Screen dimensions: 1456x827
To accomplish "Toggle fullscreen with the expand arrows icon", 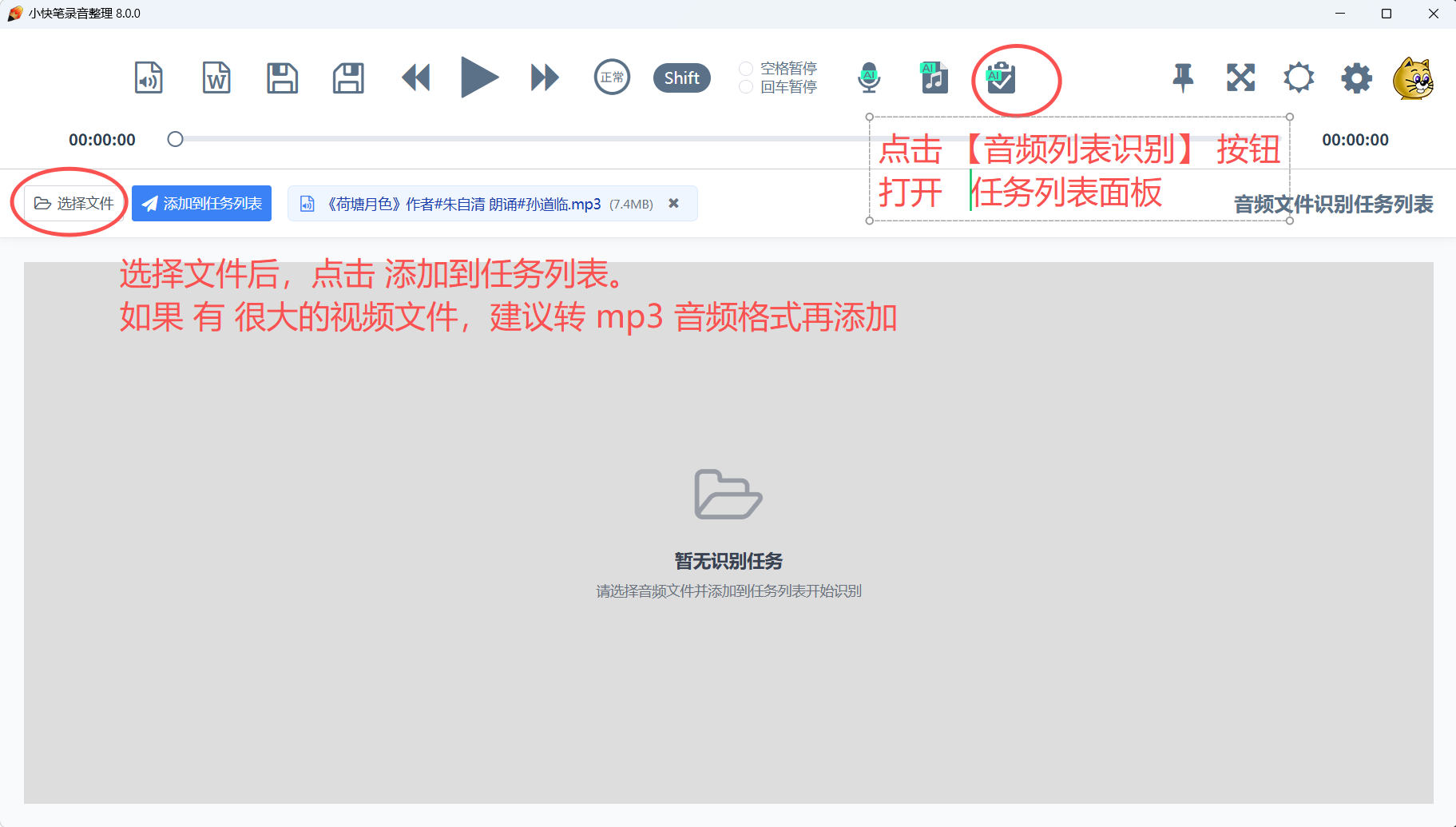I will pyautogui.click(x=1240, y=78).
